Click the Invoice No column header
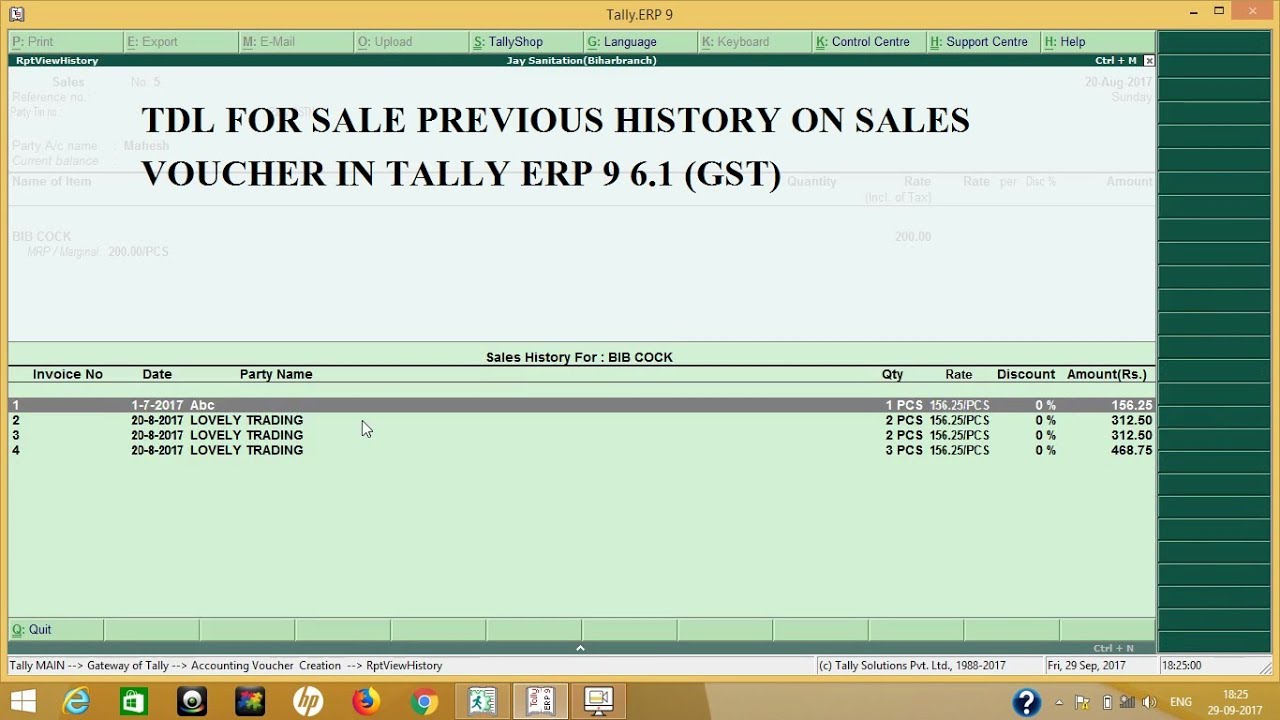This screenshot has width=1280, height=720. [68, 374]
